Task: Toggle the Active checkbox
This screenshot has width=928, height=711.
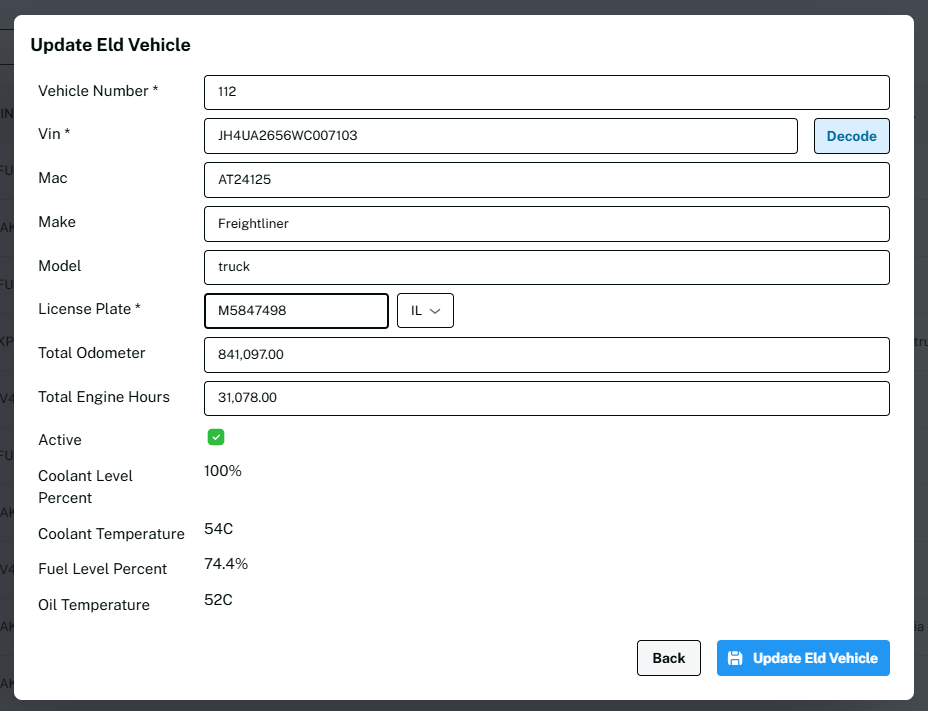Action: [216, 437]
